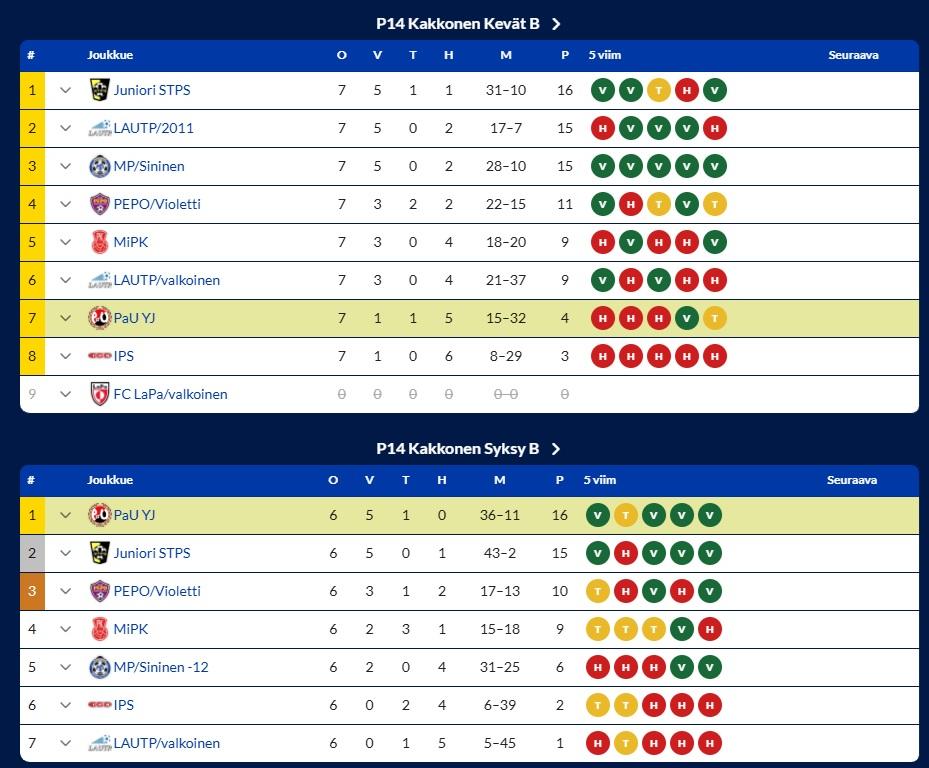Click PaU YJ logo in Syksy table
The image size is (929, 768).
click(x=99, y=515)
